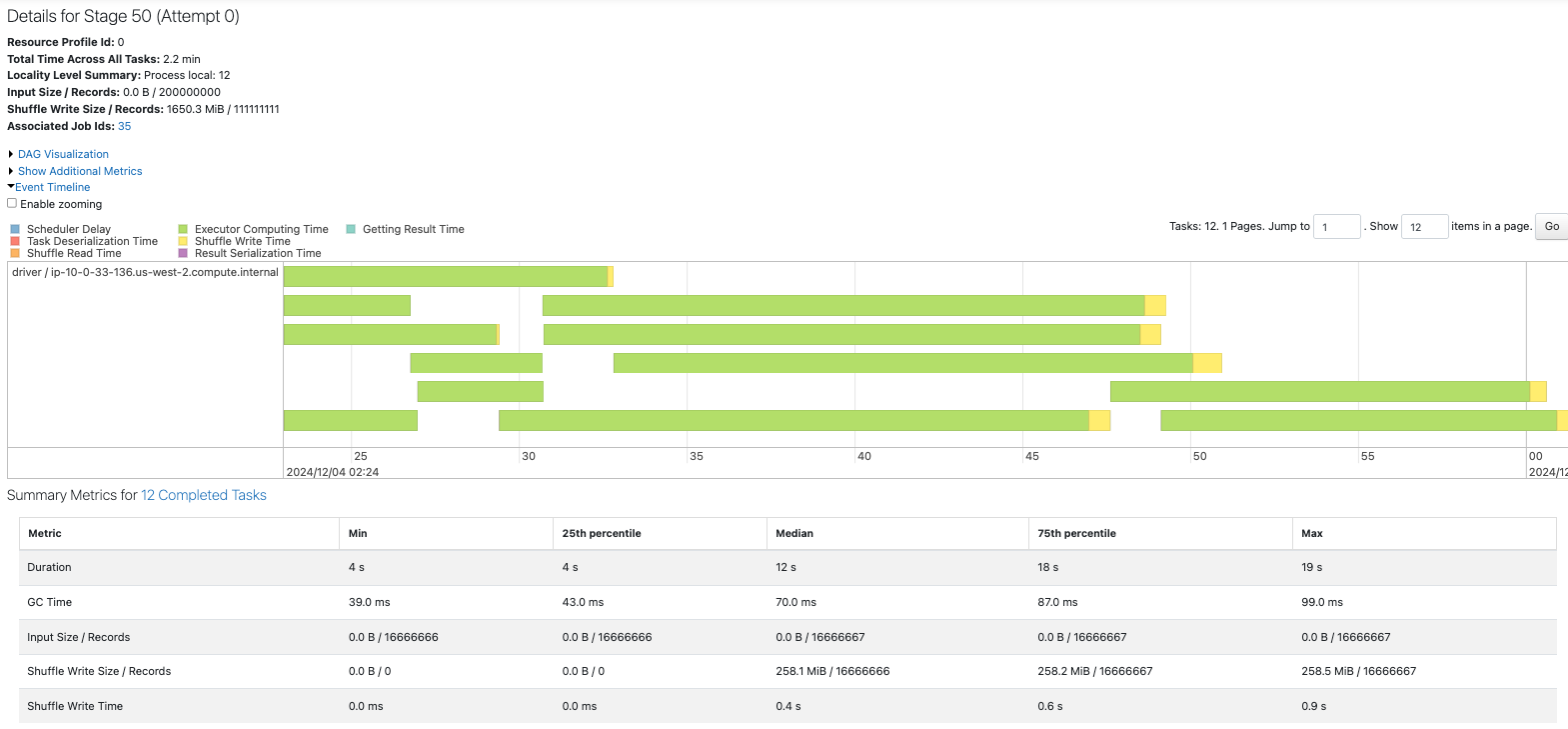Click the GC Time value 43.0 ms

pyautogui.click(x=583, y=602)
